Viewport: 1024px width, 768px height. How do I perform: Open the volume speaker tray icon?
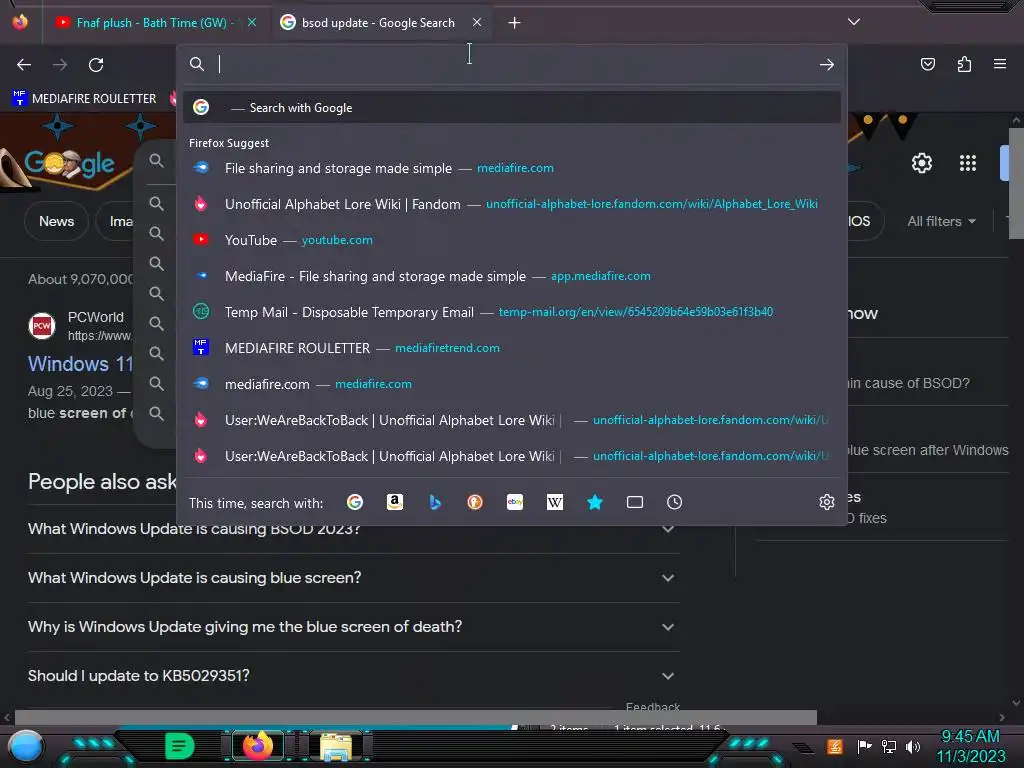[912, 746]
